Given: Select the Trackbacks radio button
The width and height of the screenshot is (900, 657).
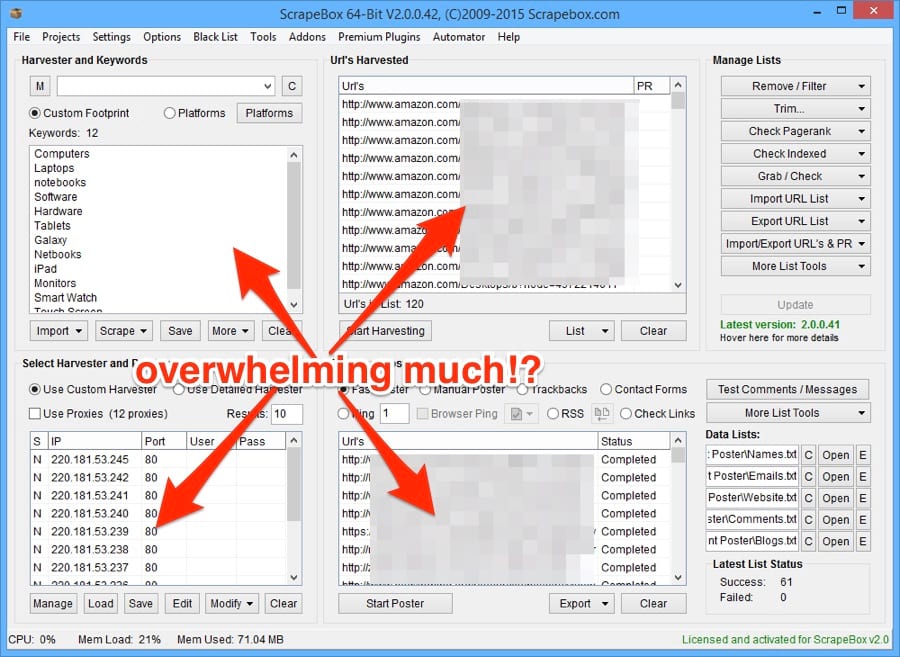Looking at the screenshot, I should click(522, 390).
